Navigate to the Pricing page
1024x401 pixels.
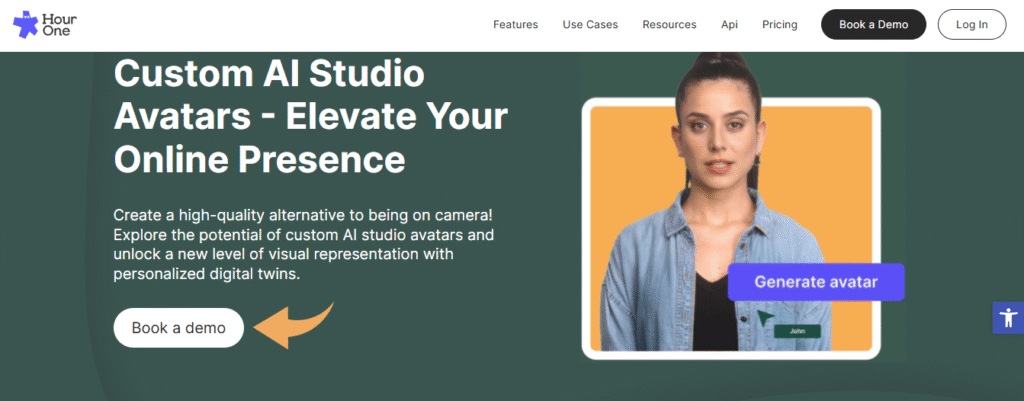[779, 24]
